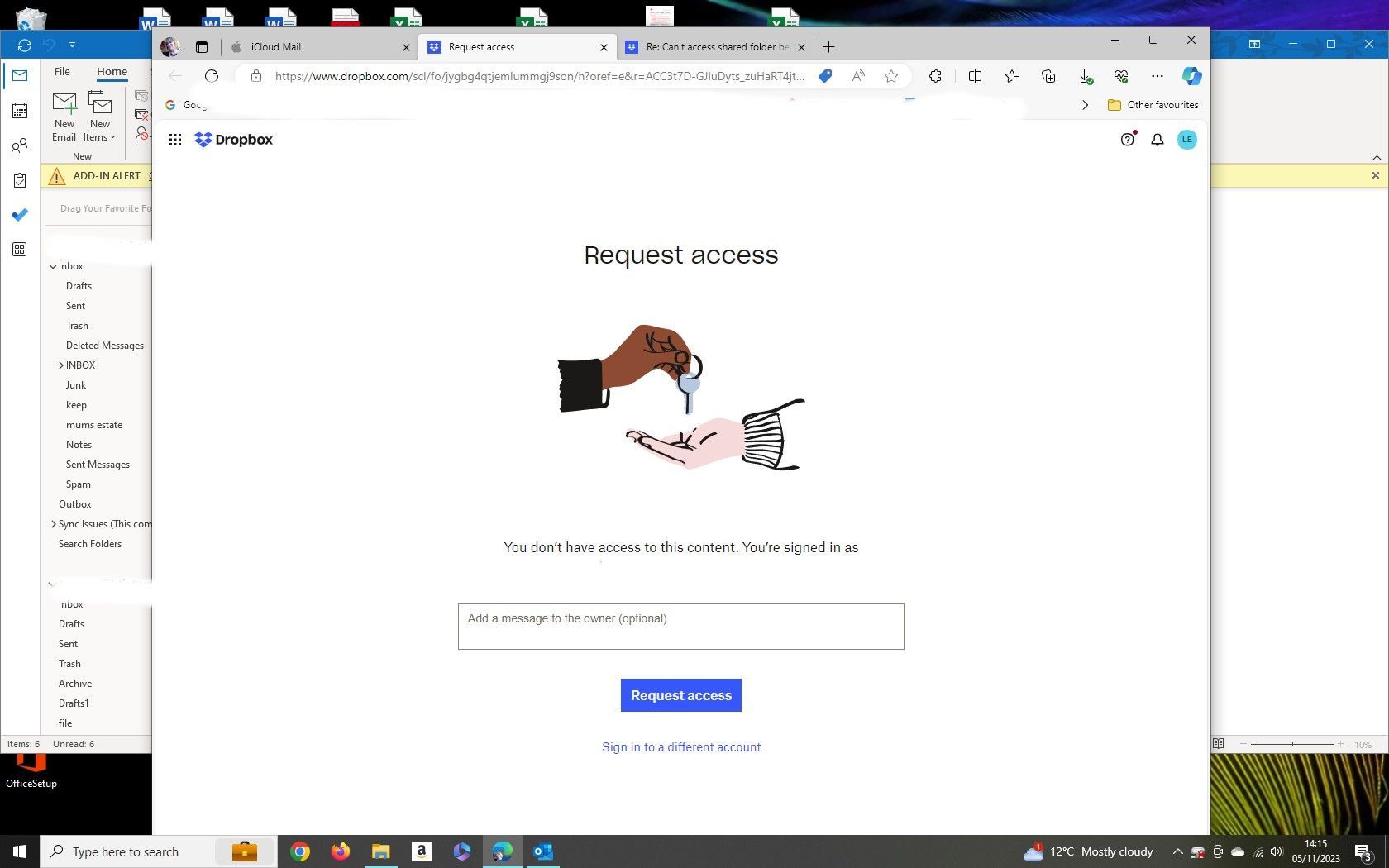The height and width of the screenshot is (868, 1389).
Task: Select the Request access browser tab
Action: point(518,47)
